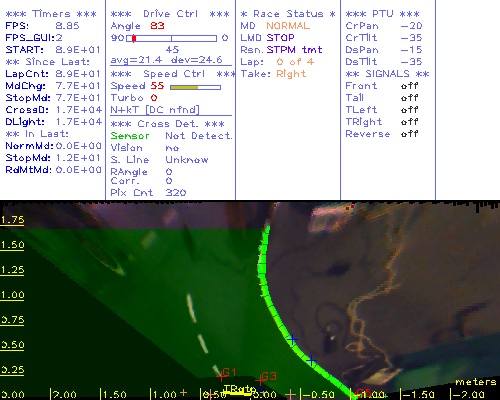Toggle the Tail signal off value
This screenshot has height=400, width=500.
[409, 98]
